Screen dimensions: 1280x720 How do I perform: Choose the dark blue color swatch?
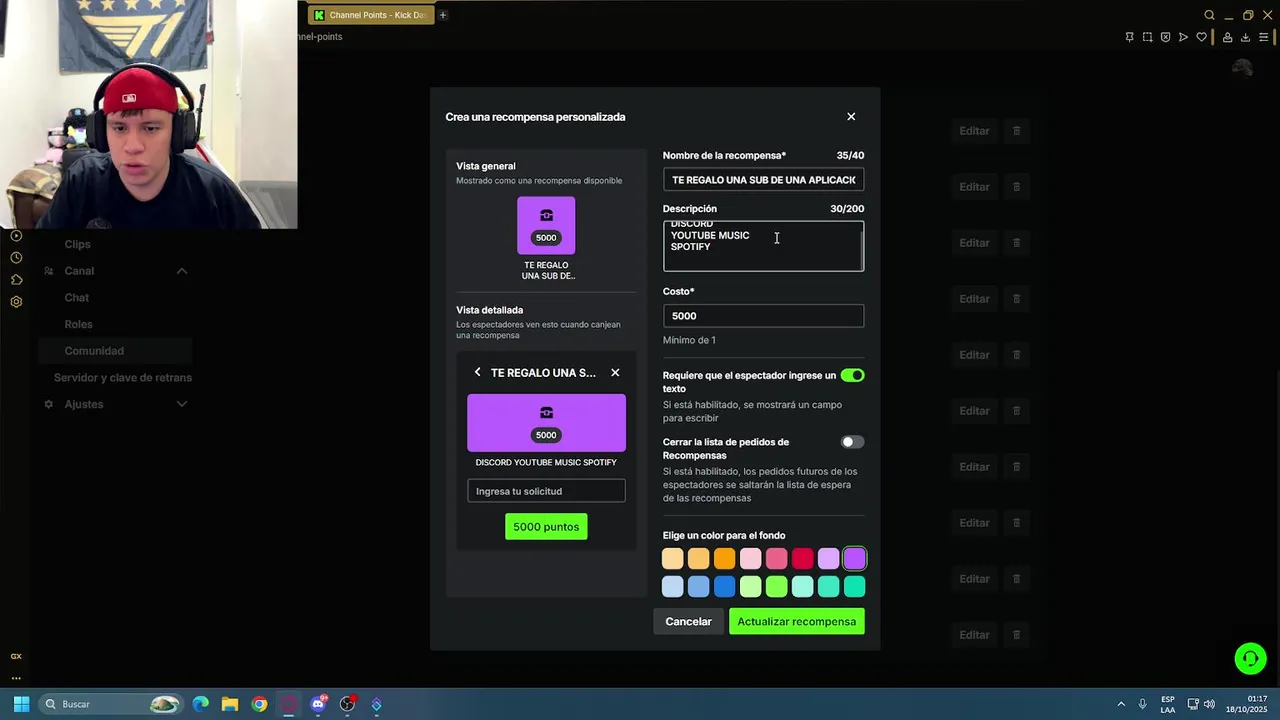pos(724,587)
